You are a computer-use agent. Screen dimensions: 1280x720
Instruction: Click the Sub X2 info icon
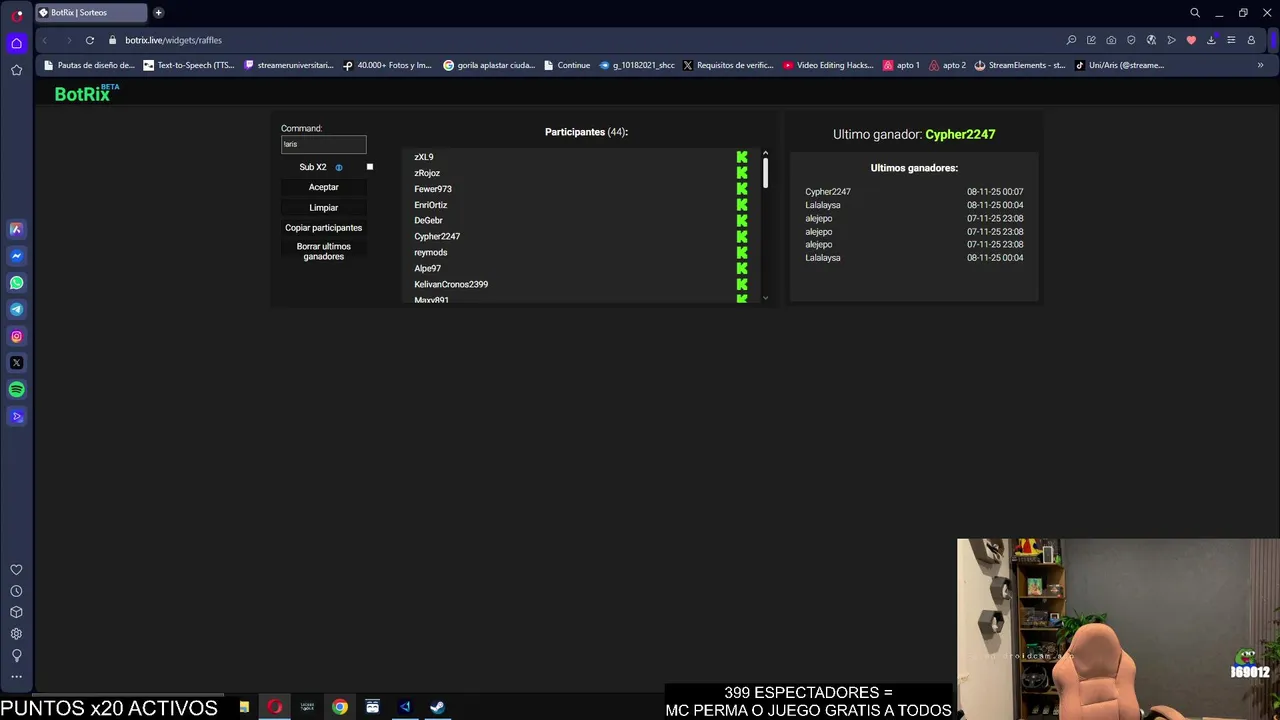click(x=339, y=168)
